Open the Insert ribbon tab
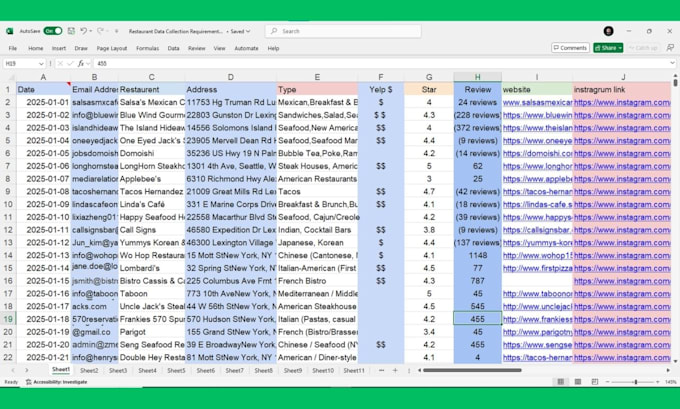This screenshot has width=680, height=409. 59,48
